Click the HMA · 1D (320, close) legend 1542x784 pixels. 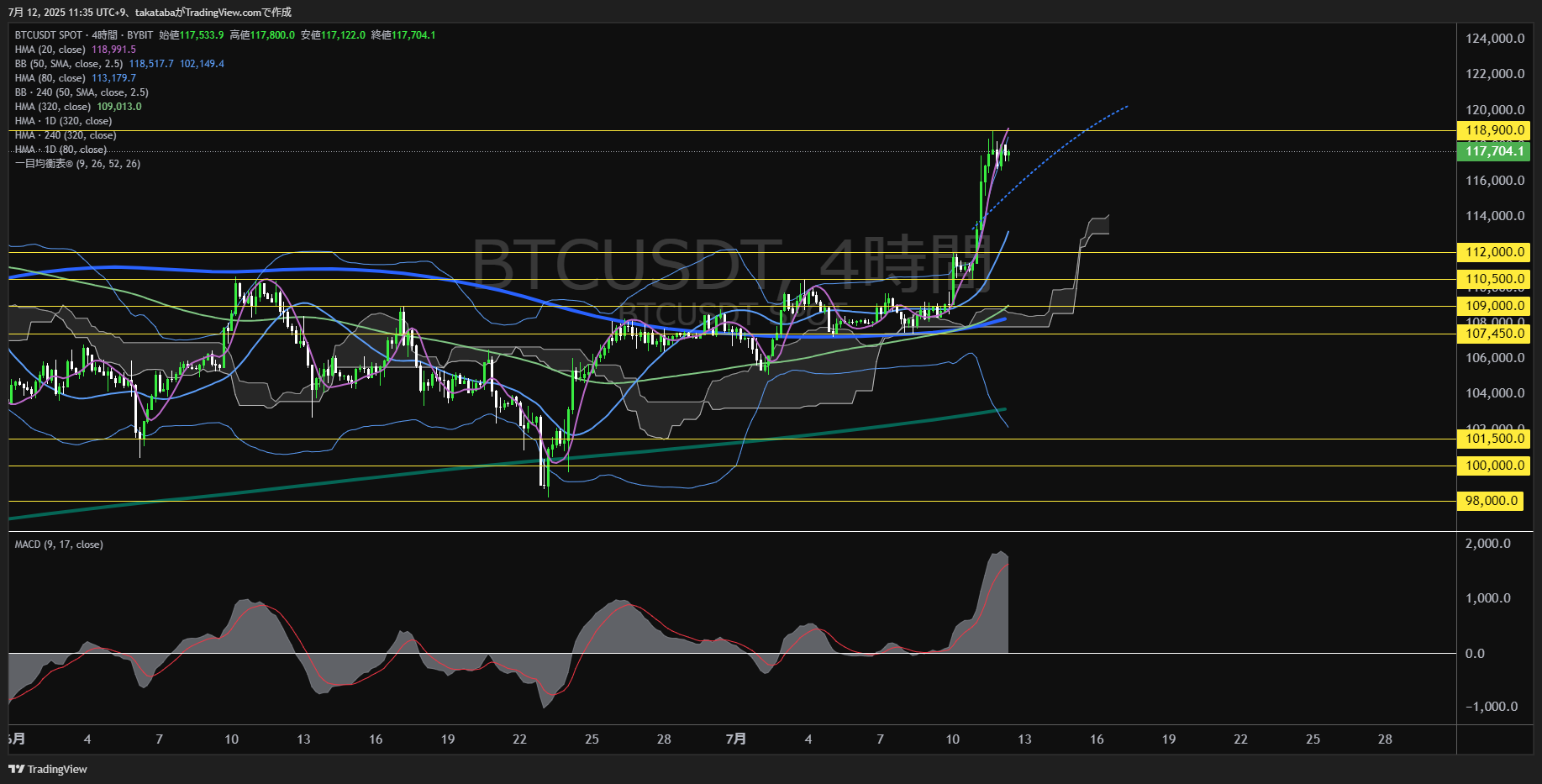63,121
